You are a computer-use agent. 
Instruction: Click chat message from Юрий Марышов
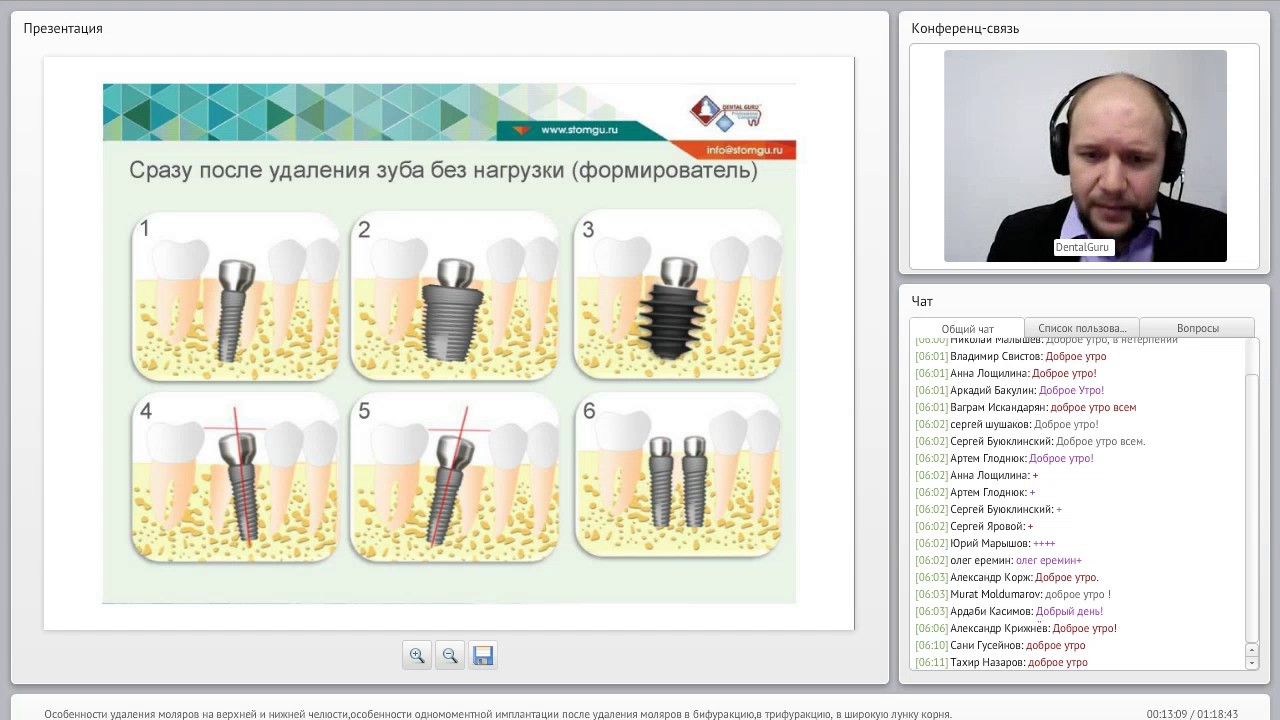coord(985,543)
